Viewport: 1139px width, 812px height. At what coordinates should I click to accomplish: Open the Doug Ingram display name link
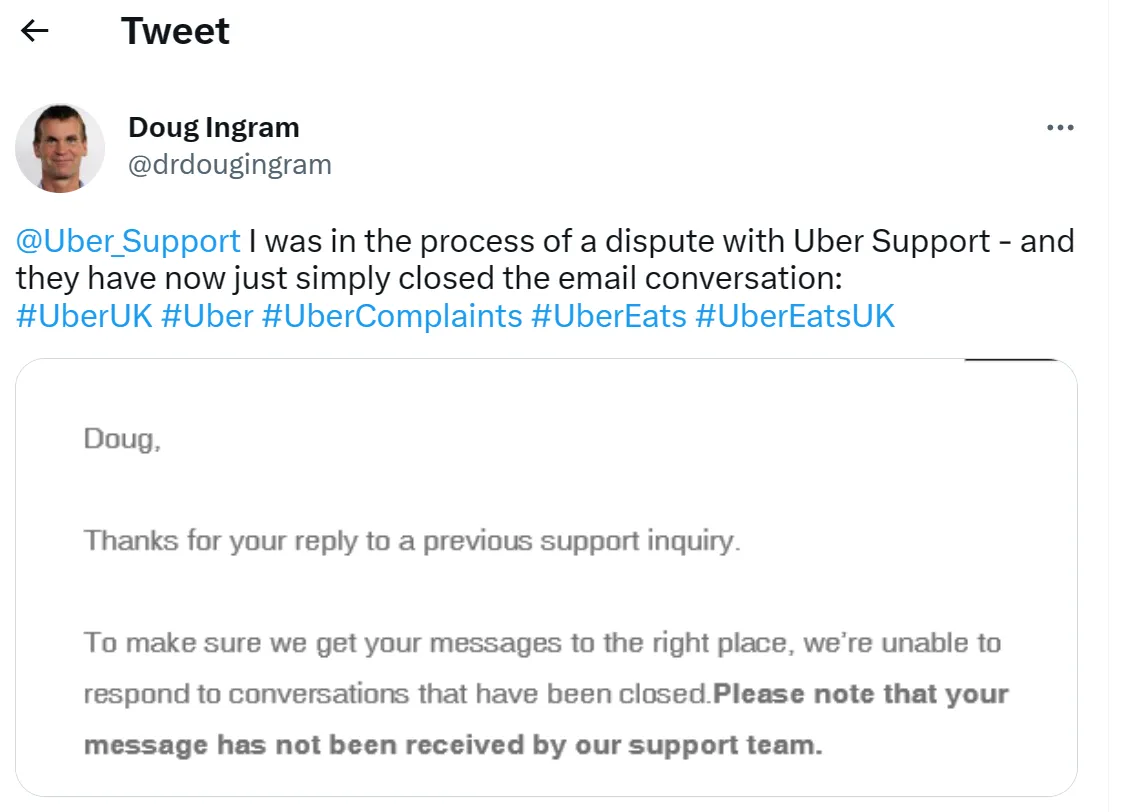tap(214, 128)
